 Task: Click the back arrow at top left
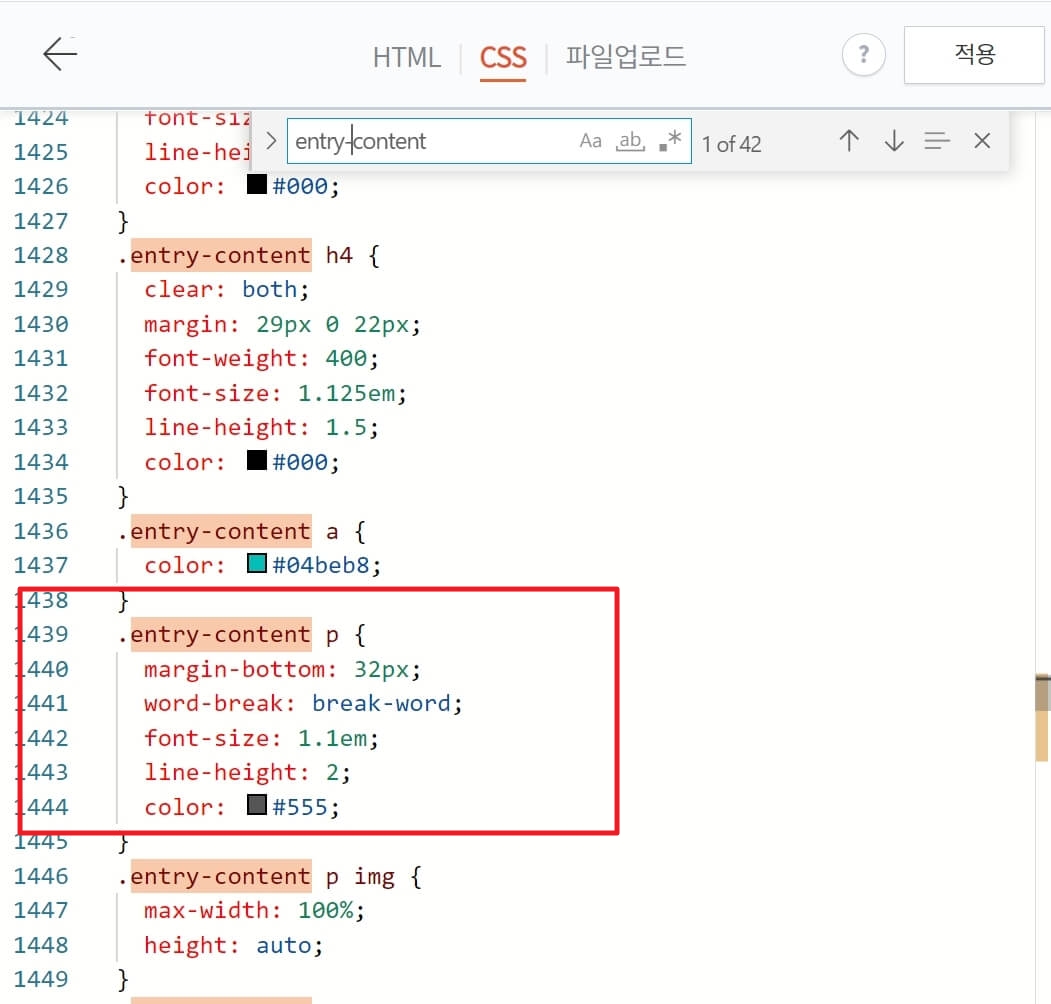pyautogui.click(x=59, y=55)
